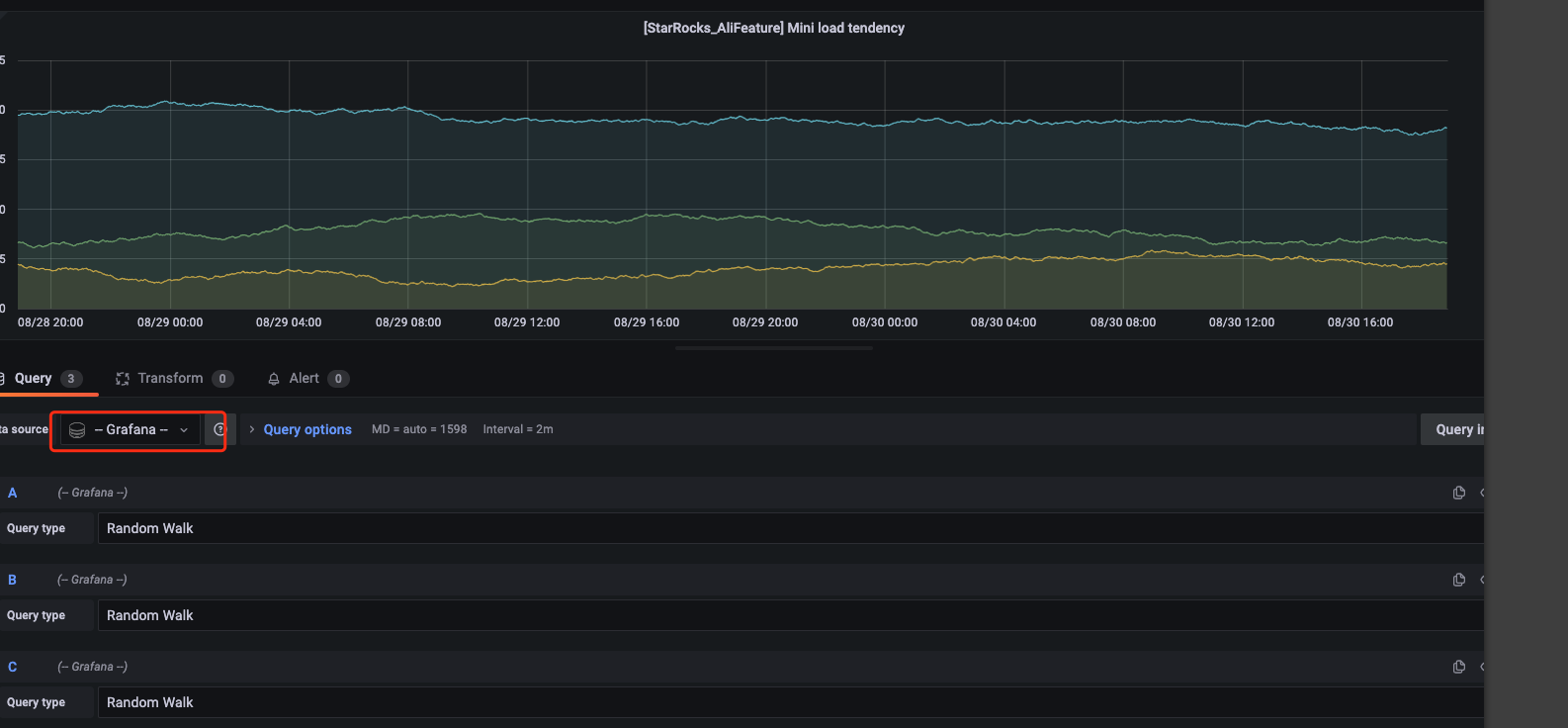Image resolution: width=1568 pixels, height=728 pixels.
Task: Click query name A to rename it
Action: coord(13,493)
